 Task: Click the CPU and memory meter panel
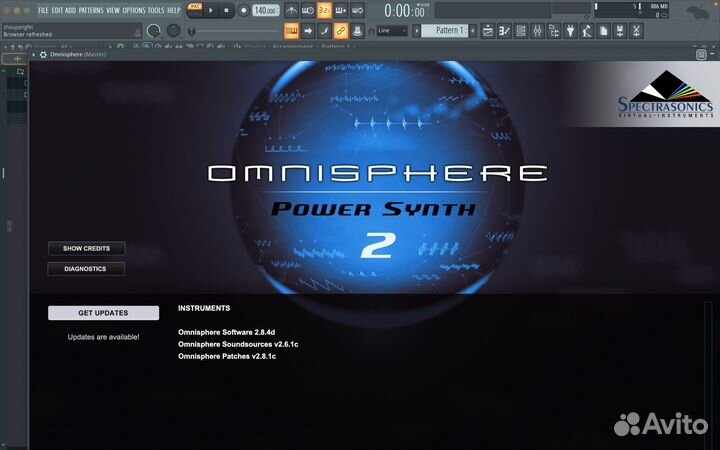(631, 10)
